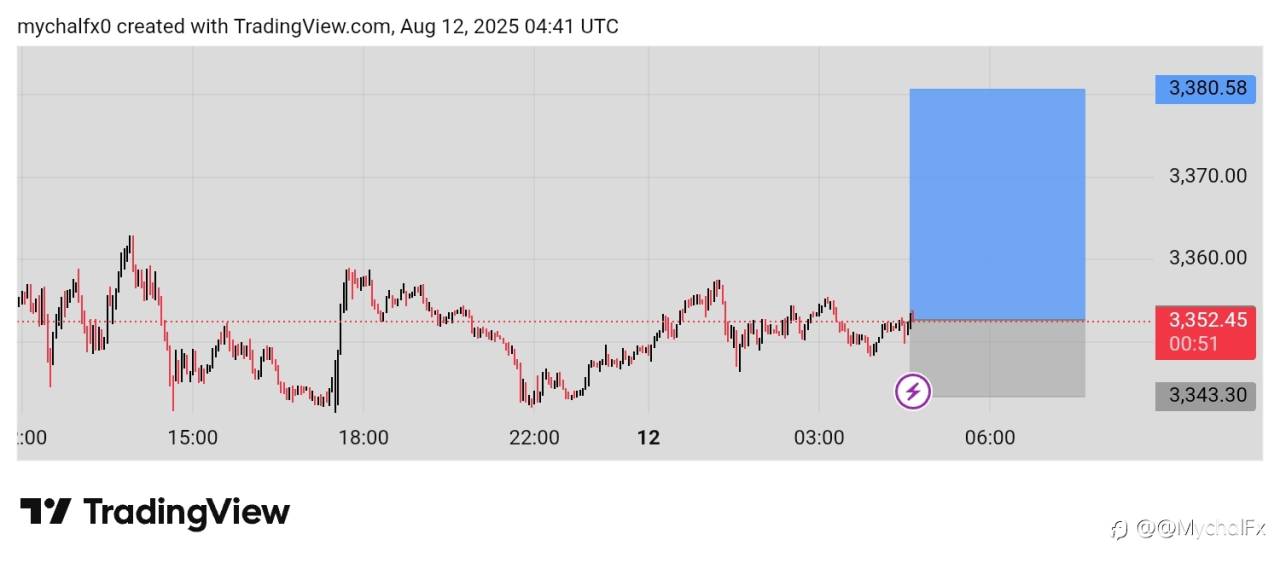1280x563 pixels.
Task: Click the 03:00 time axis label
Action: [x=819, y=438]
